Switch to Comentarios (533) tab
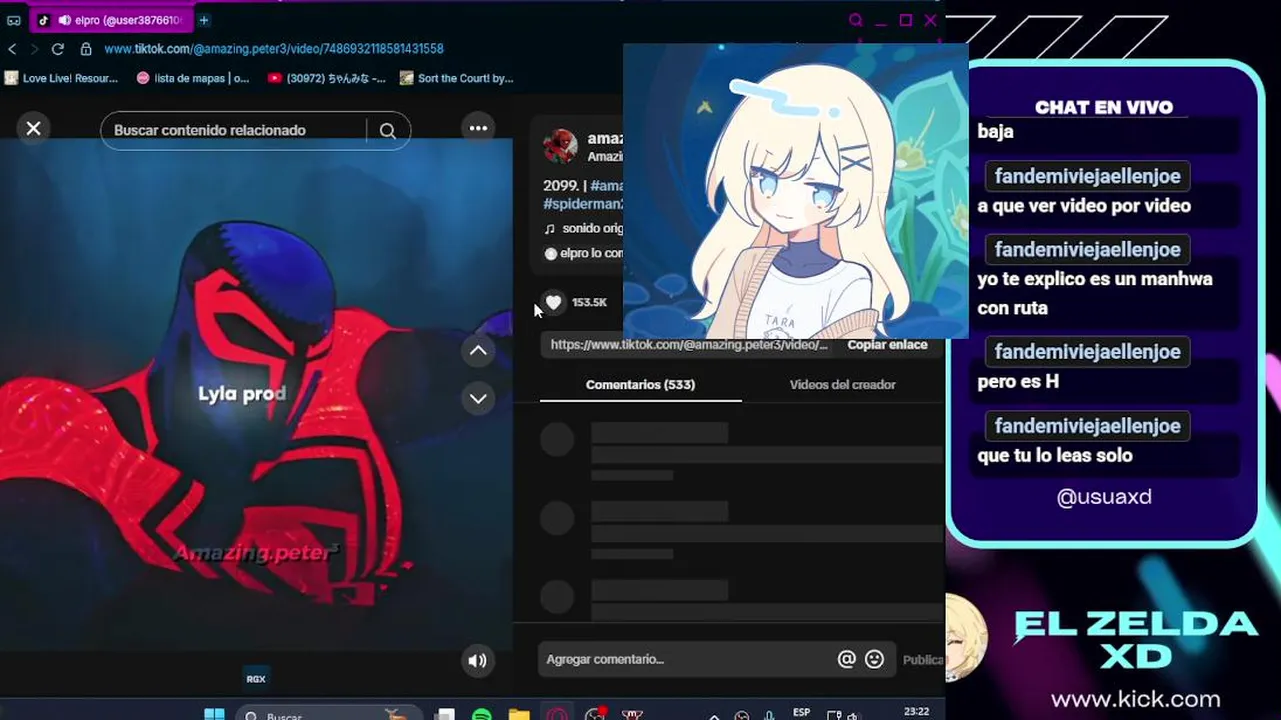This screenshot has height=720, width=1281. pyautogui.click(x=640, y=384)
